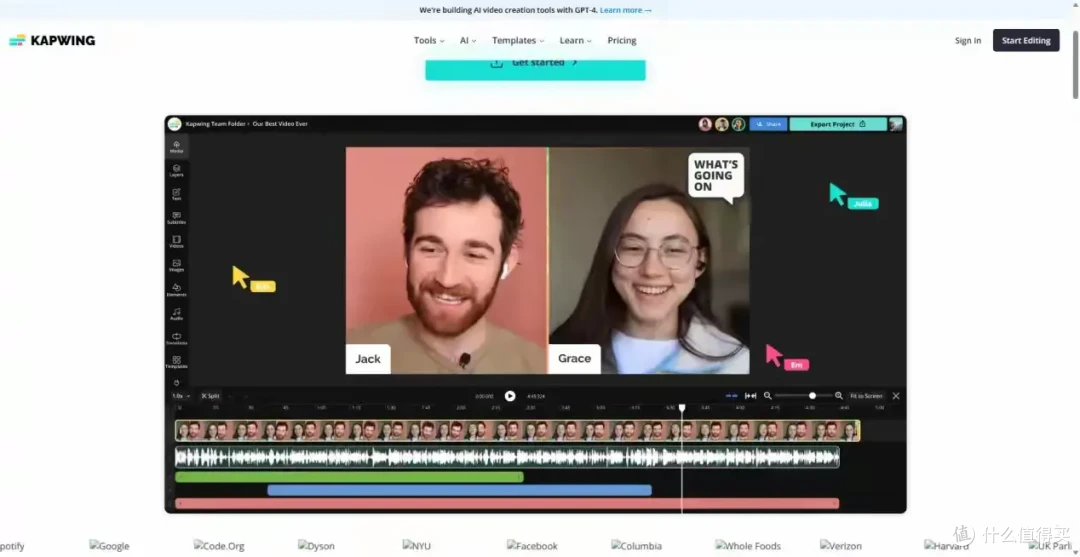This screenshot has width=1080, height=557.
Task: Click the Start Editing button
Action: pyautogui.click(x=1026, y=41)
